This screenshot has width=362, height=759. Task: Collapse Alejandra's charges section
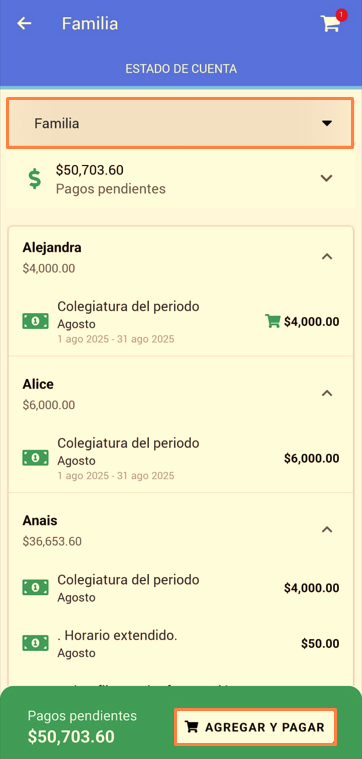coord(327,257)
